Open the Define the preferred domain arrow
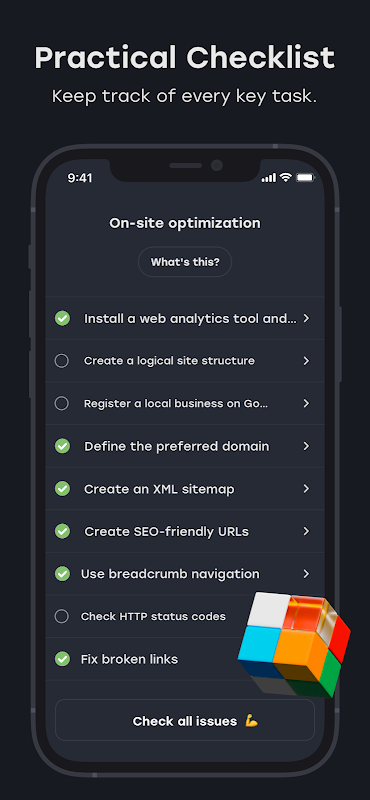 point(306,446)
